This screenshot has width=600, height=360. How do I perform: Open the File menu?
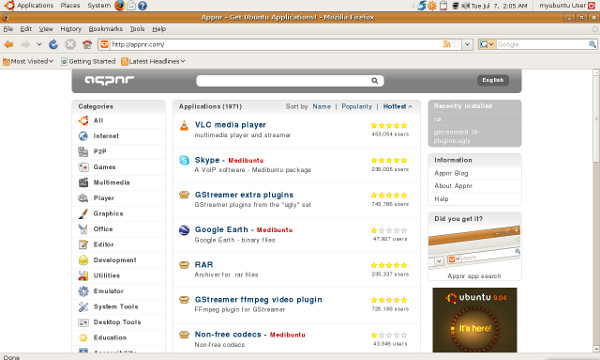click(x=8, y=29)
